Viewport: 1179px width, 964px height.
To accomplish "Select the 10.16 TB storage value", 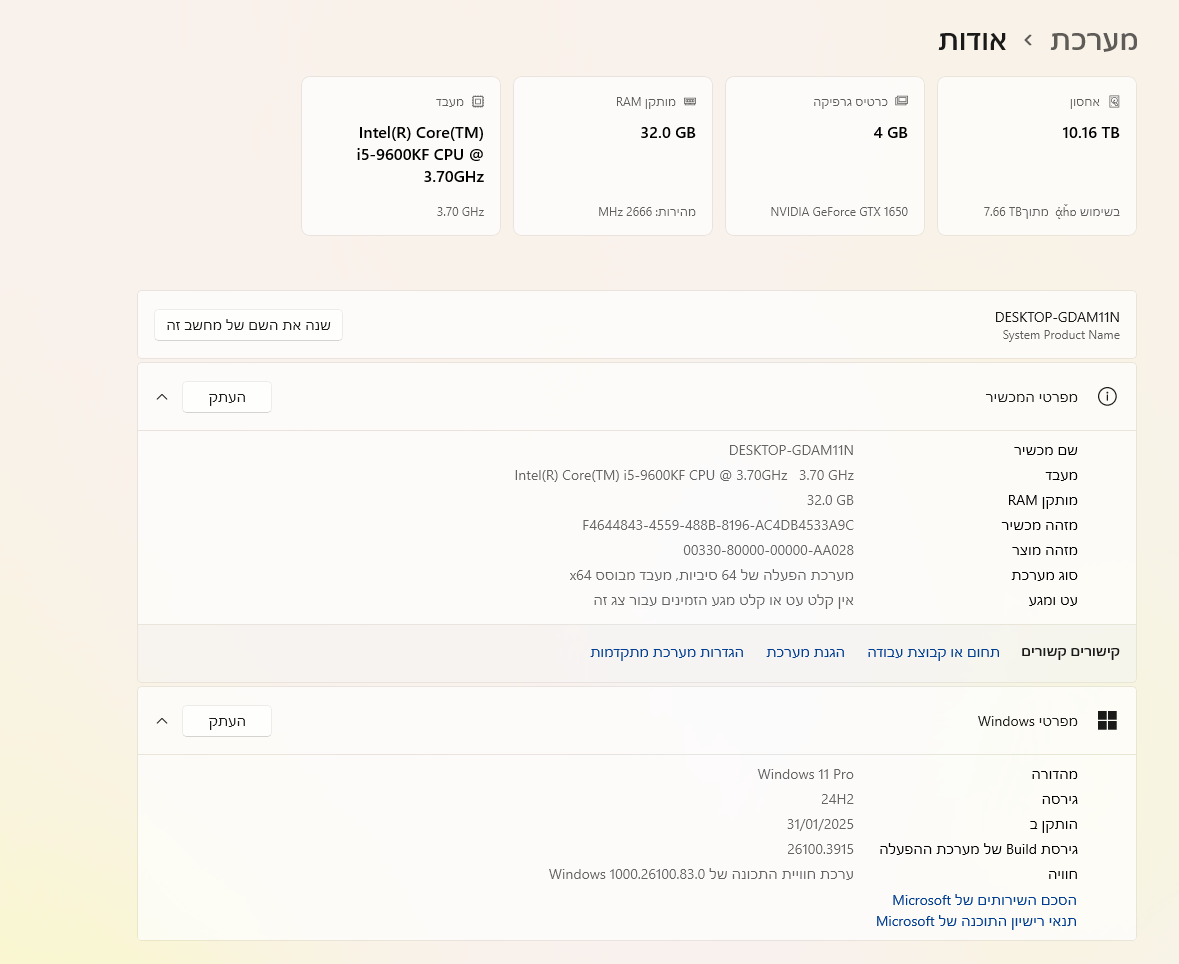I will 1090,132.
